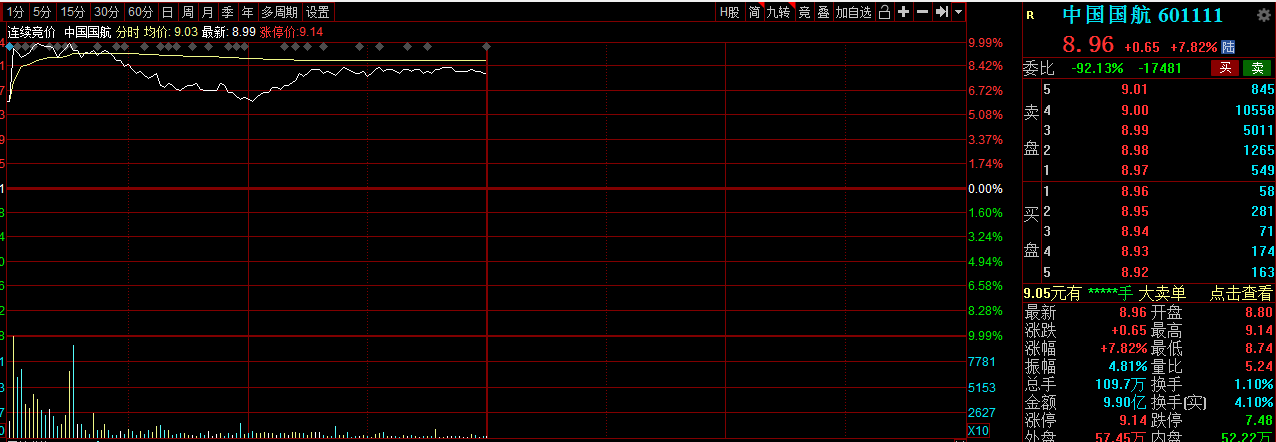
Task: Click the green 卖 sell button
Action: click(x=1257, y=68)
